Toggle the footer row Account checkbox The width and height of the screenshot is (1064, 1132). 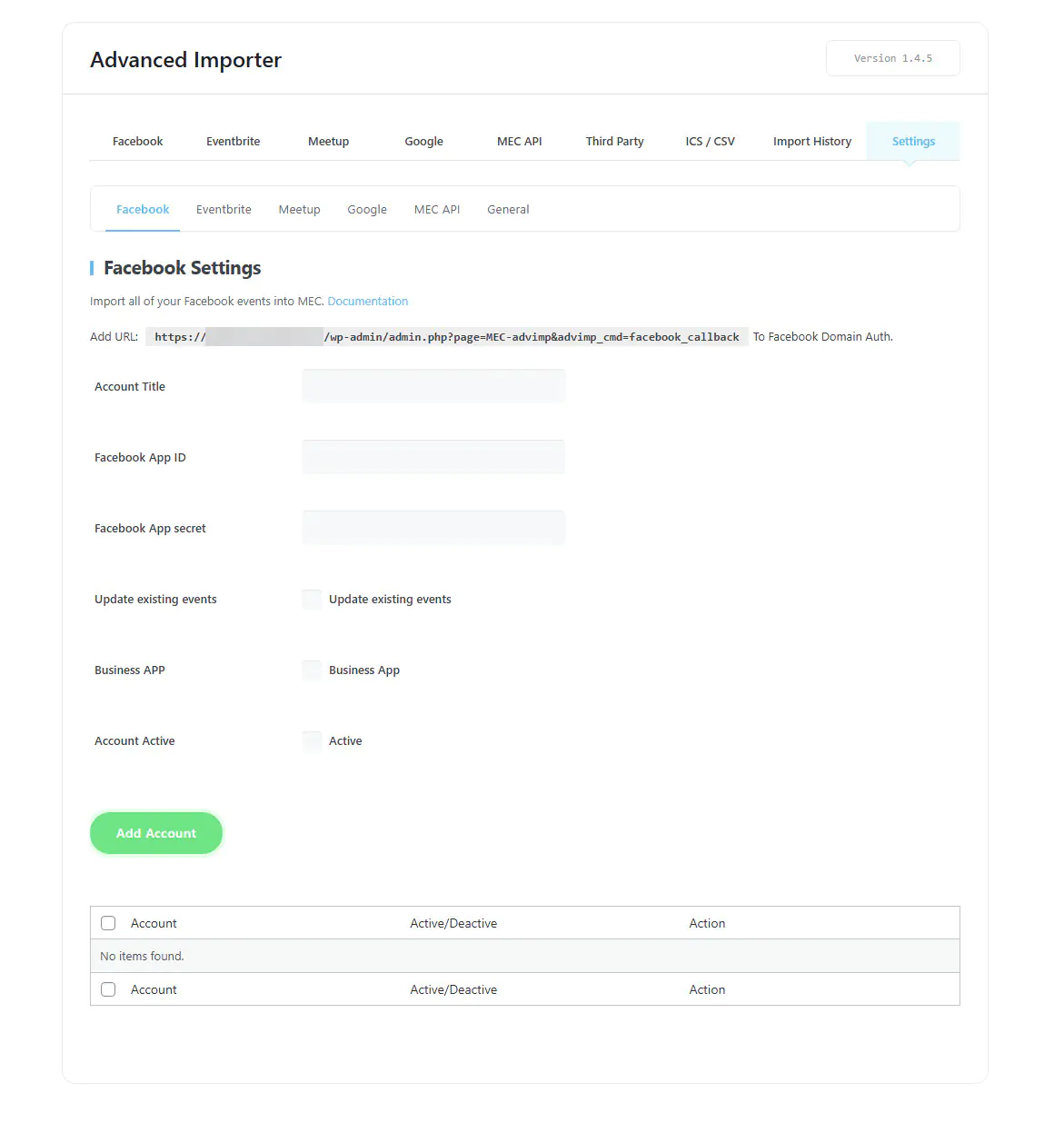(108, 989)
